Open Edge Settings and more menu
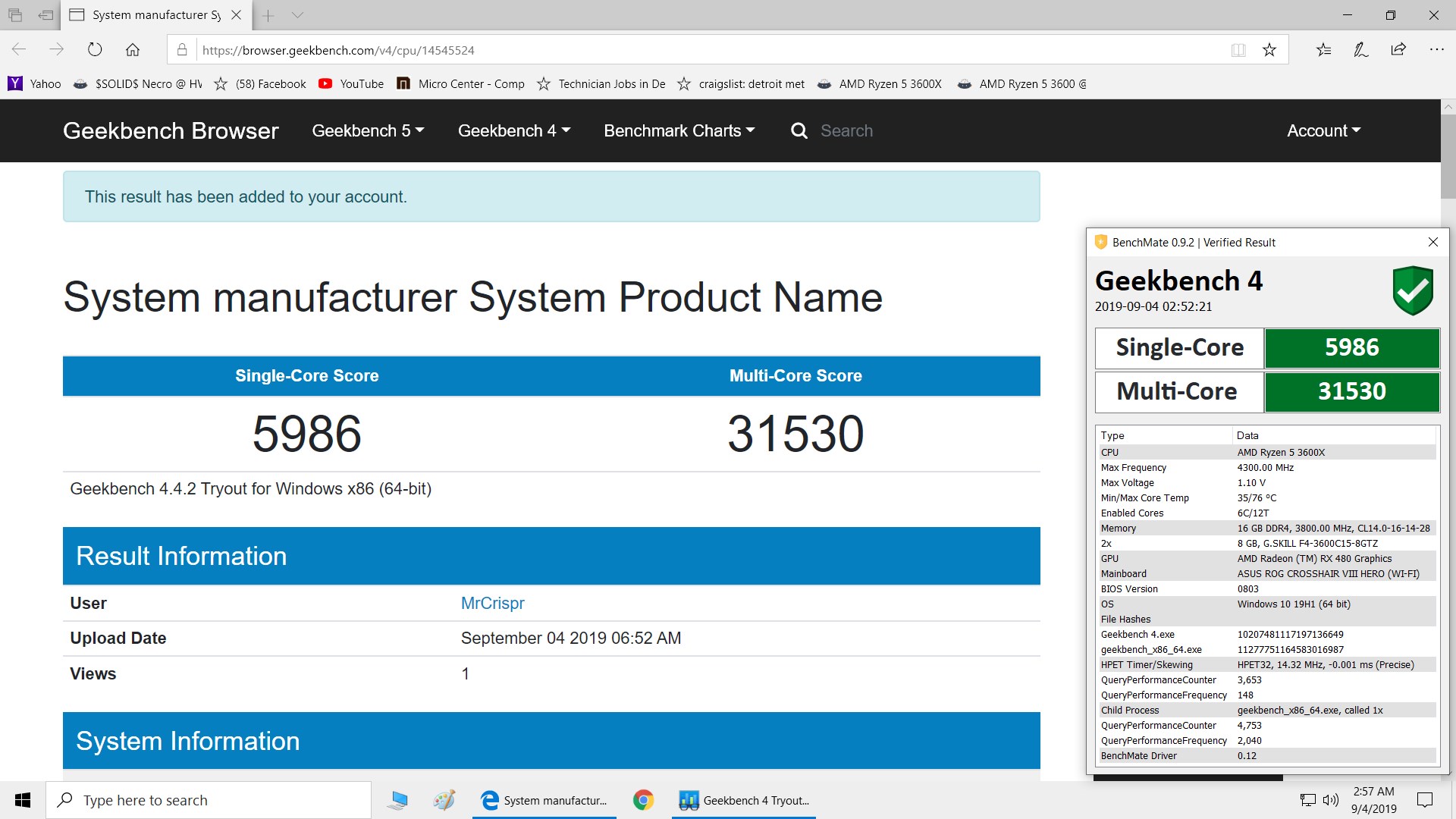 pos(1436,50)
